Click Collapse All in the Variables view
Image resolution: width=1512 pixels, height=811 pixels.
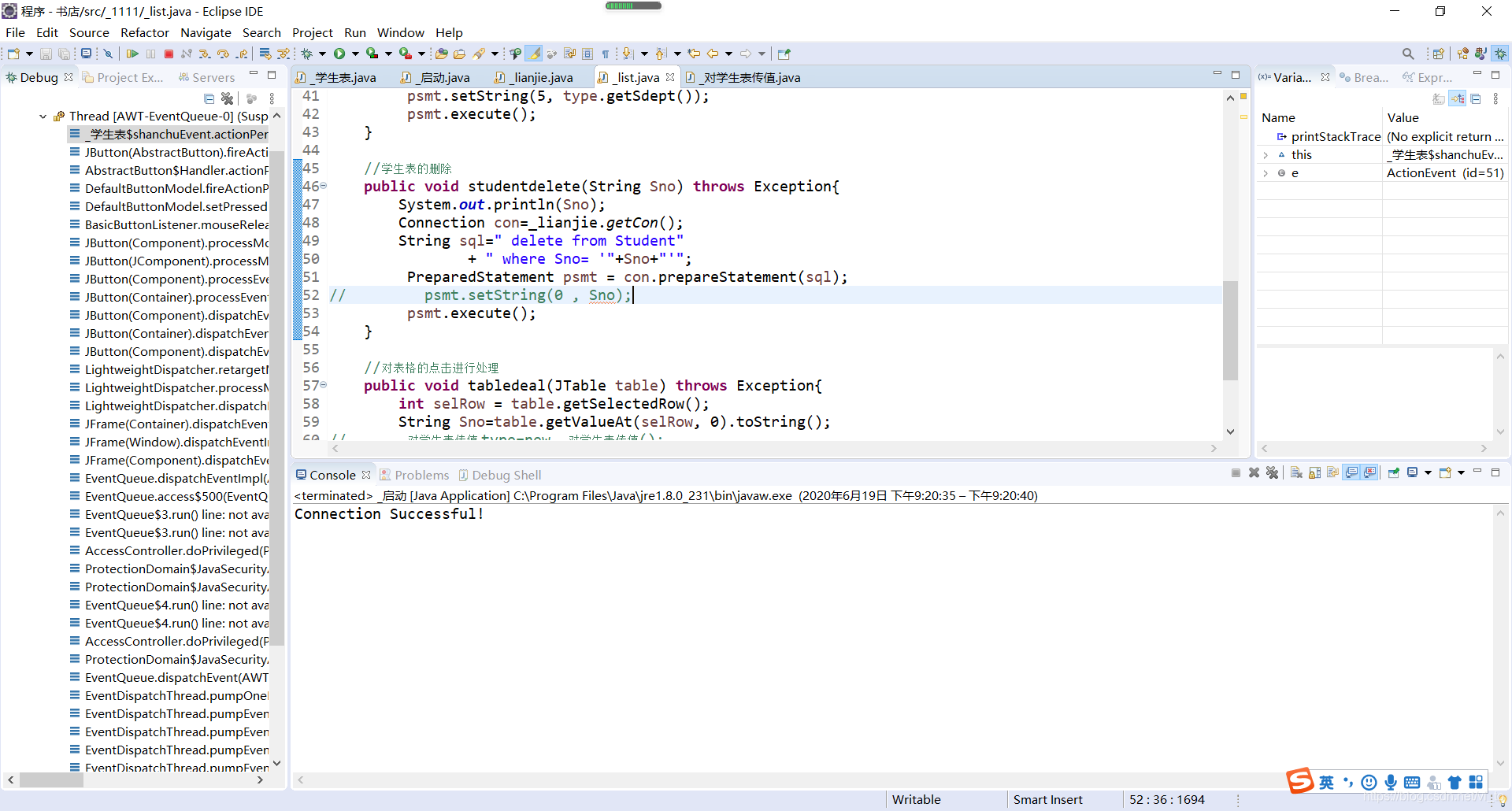pyautogui.click(x=1476, y=98)
